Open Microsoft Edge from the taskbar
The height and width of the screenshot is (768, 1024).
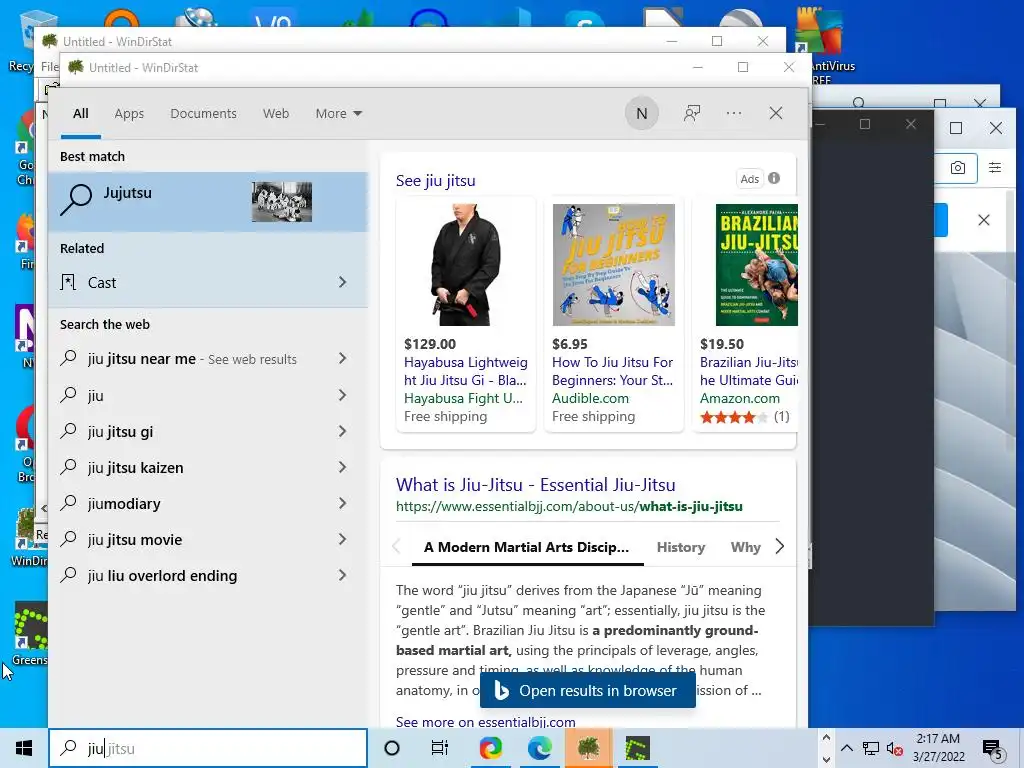pos(539,748)
